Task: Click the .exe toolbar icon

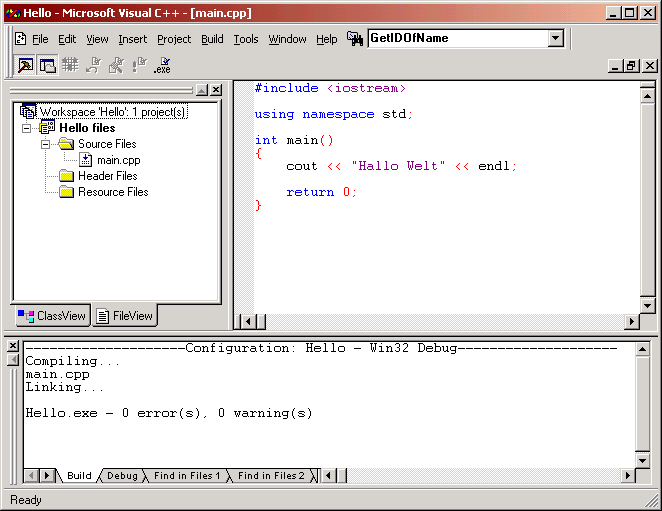Action: (162, 65)
